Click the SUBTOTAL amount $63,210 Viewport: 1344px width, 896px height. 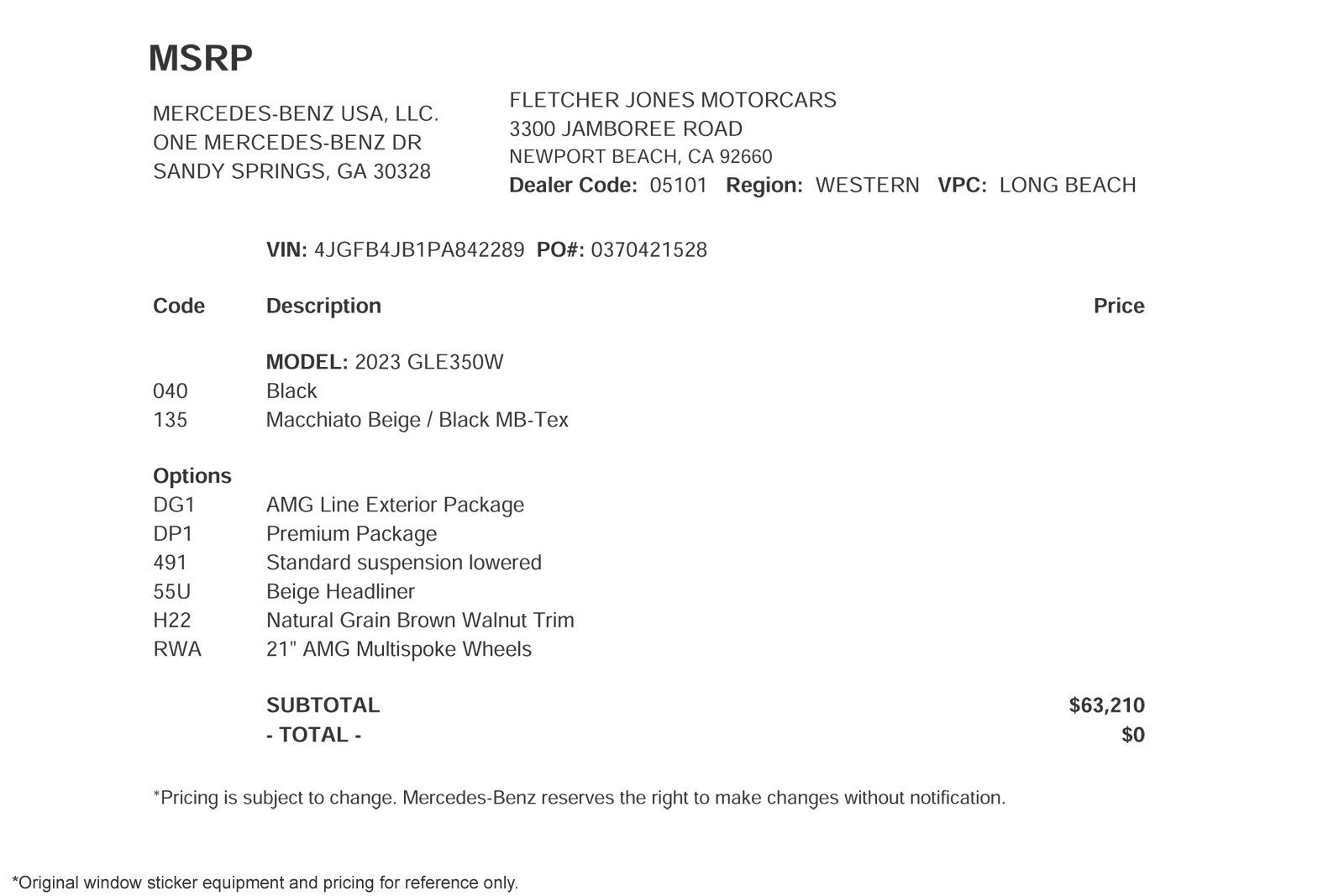point(1107,705)
